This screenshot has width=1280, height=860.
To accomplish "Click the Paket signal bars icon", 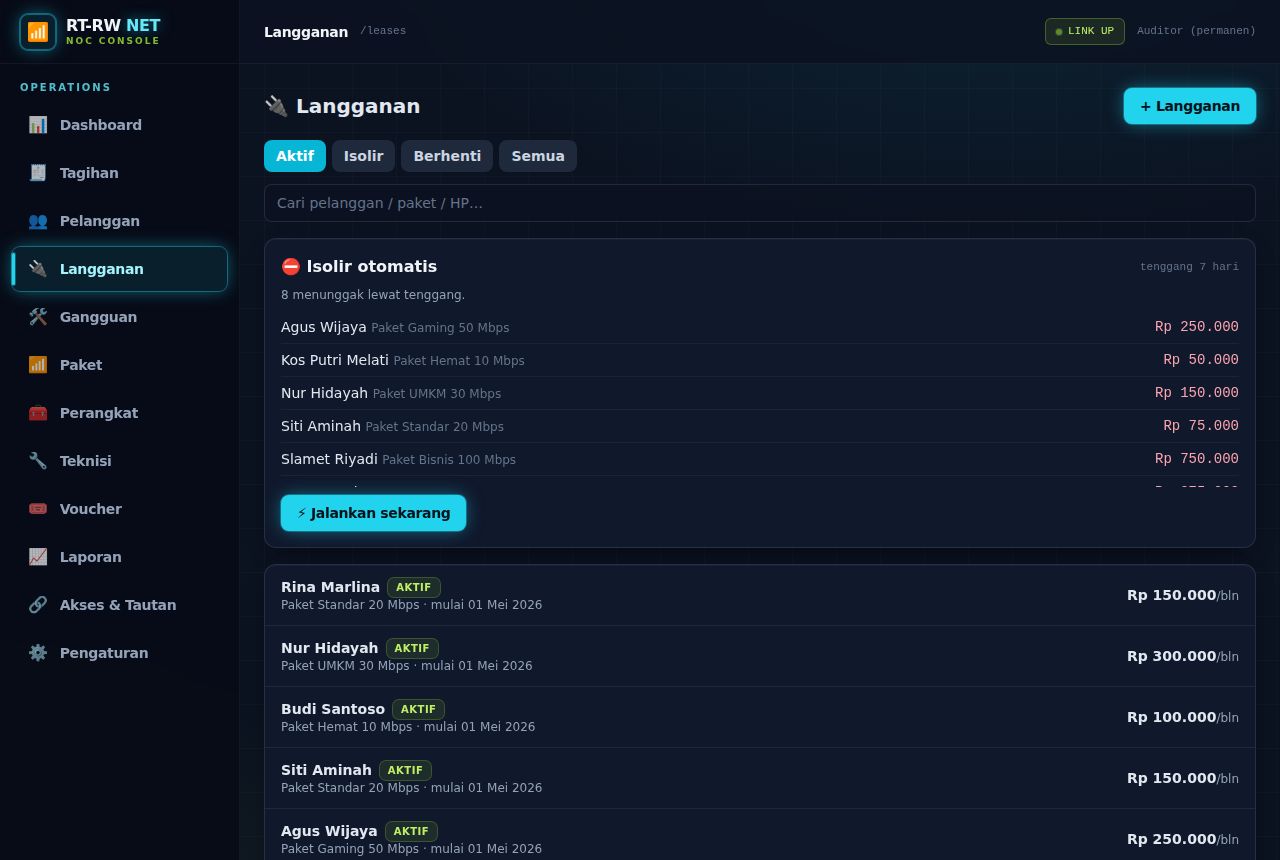I will click(38, 365).
